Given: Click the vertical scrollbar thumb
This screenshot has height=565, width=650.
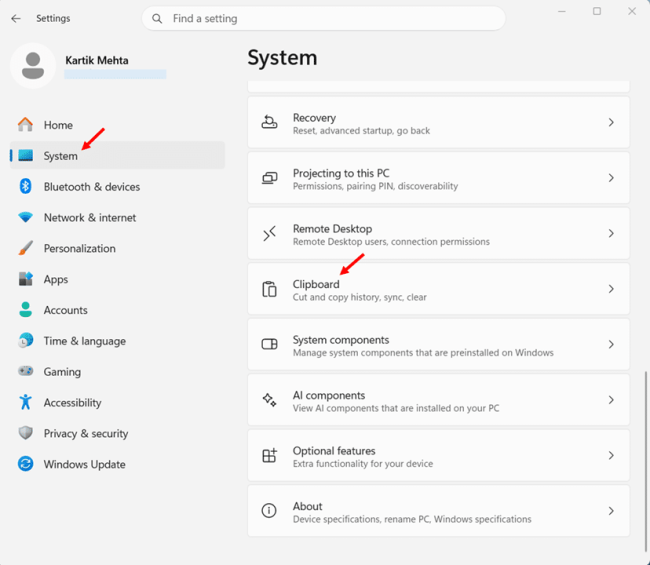Looking at the screenshot, I should [645, 462].
